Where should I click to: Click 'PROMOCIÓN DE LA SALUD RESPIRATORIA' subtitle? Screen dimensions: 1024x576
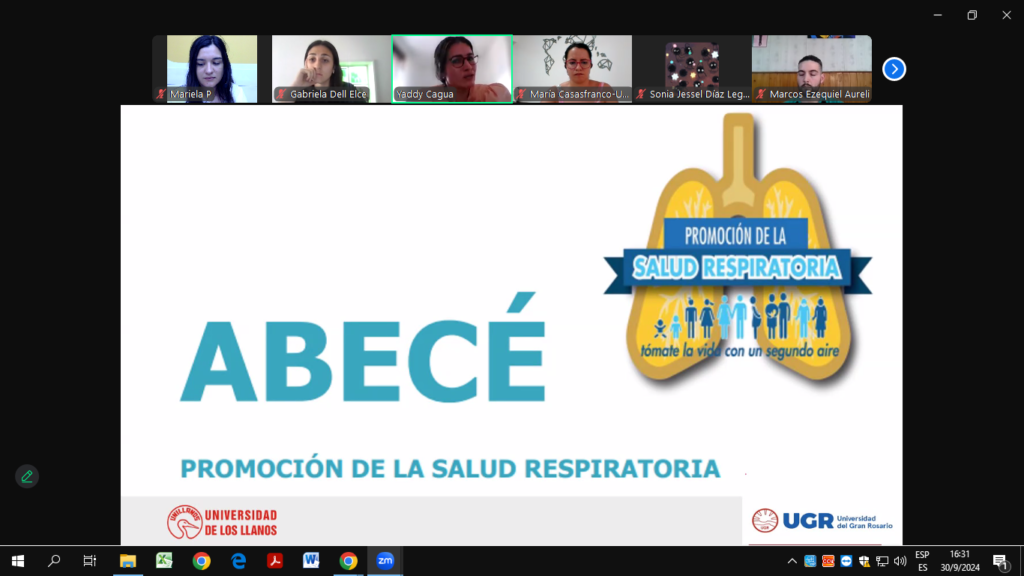coord(450,468)
